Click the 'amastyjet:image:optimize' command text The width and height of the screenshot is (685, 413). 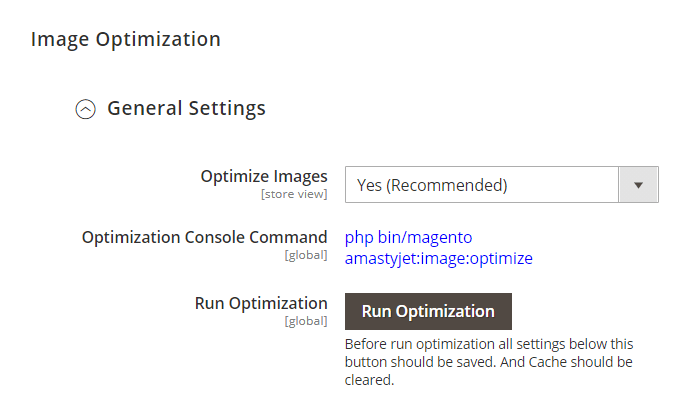pyautogui.click(x=438, y=259)
